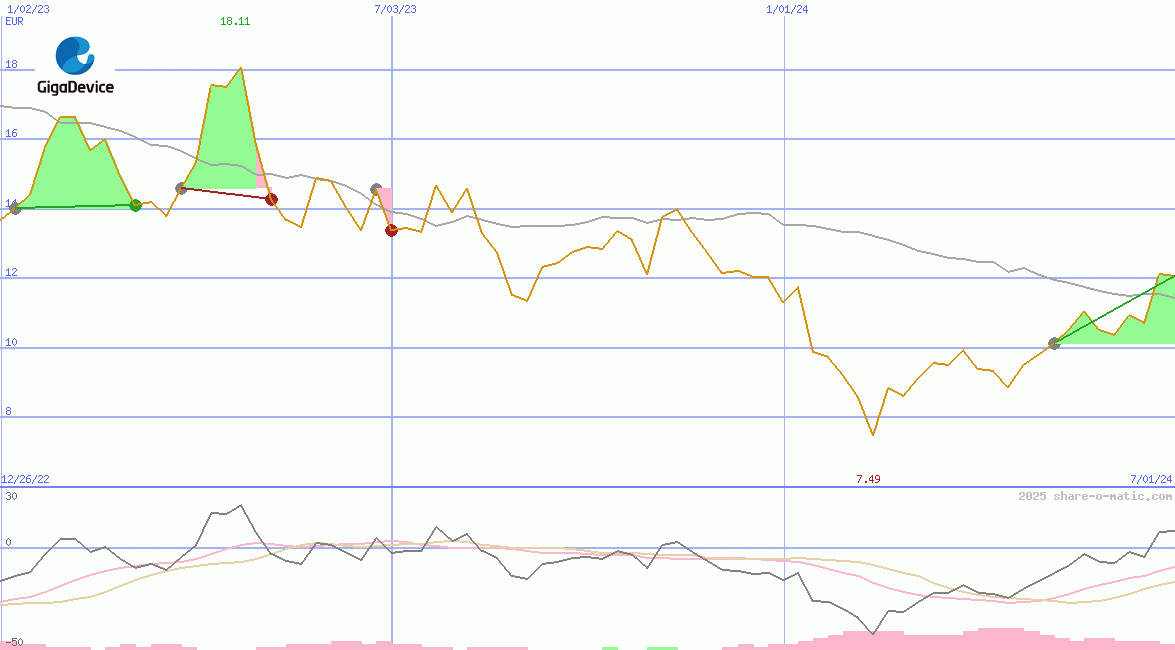The image size is (1175, 650).
Task: Click the gray marker starting the dark-red trend line
Action: pyautogui.click(x=181, y=188)
